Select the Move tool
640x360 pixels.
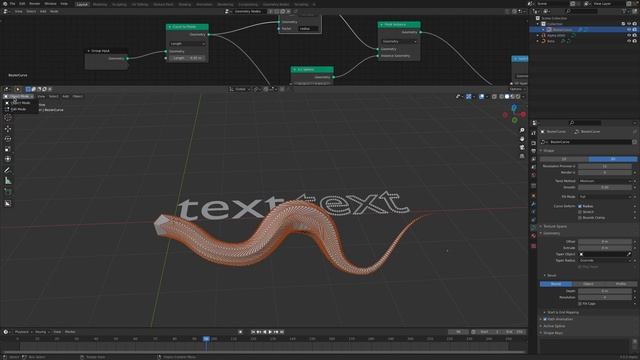click(8, 129)
